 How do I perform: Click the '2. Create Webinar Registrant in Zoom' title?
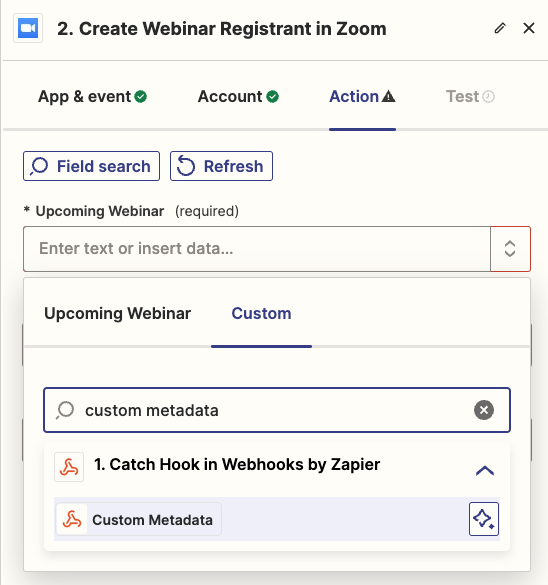222,29
